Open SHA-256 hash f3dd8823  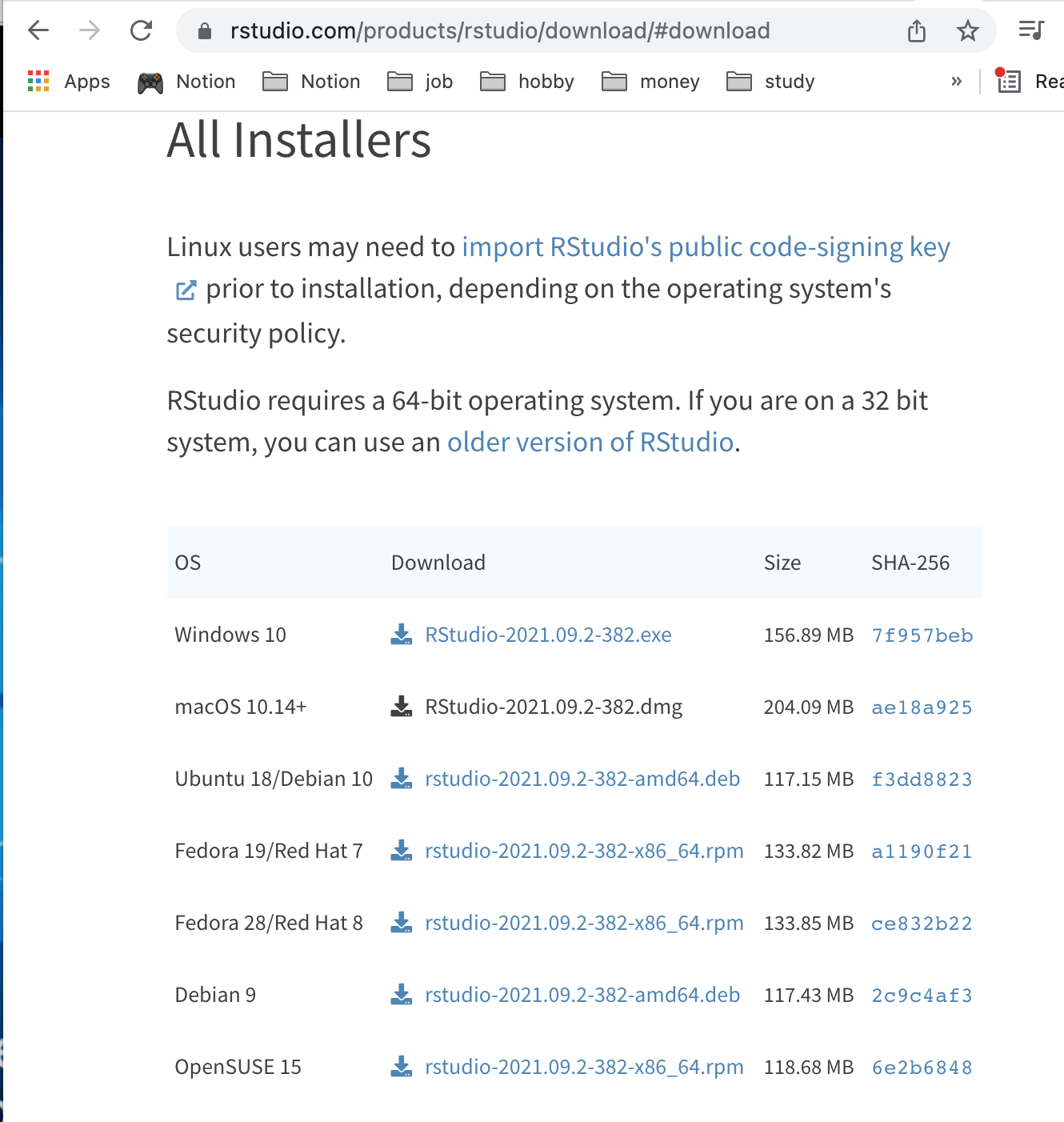922,779
